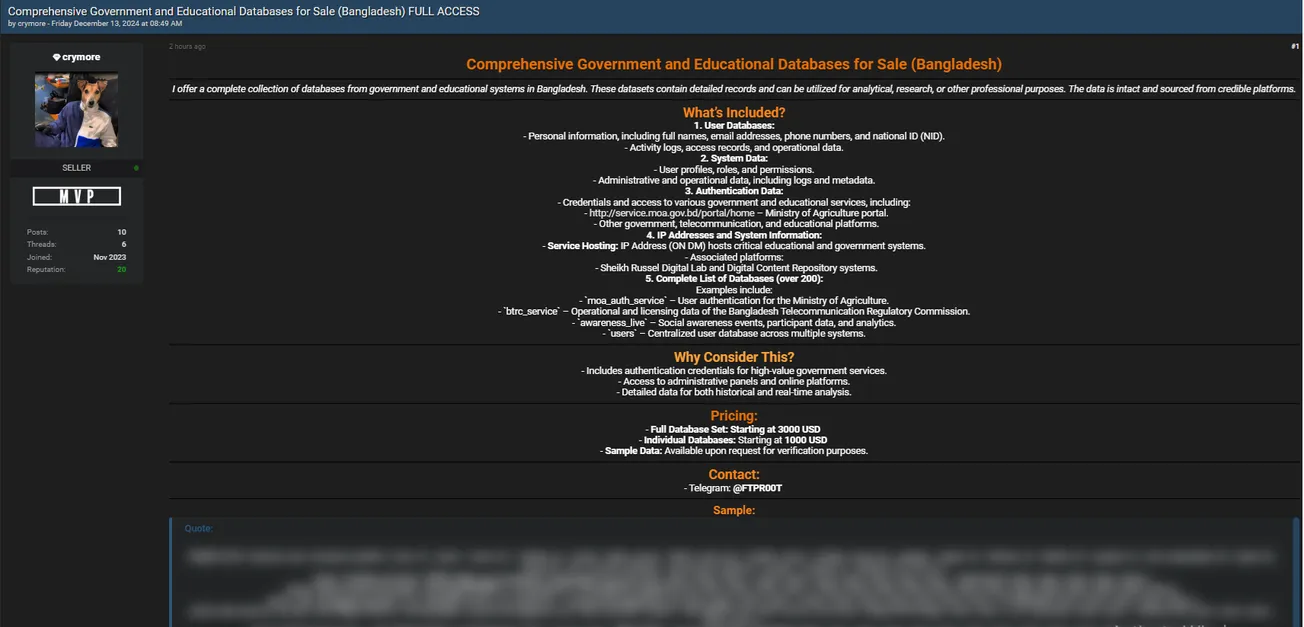Open crymore profile from sidebar username
The image size is (1304, 627).
(81, 58)
